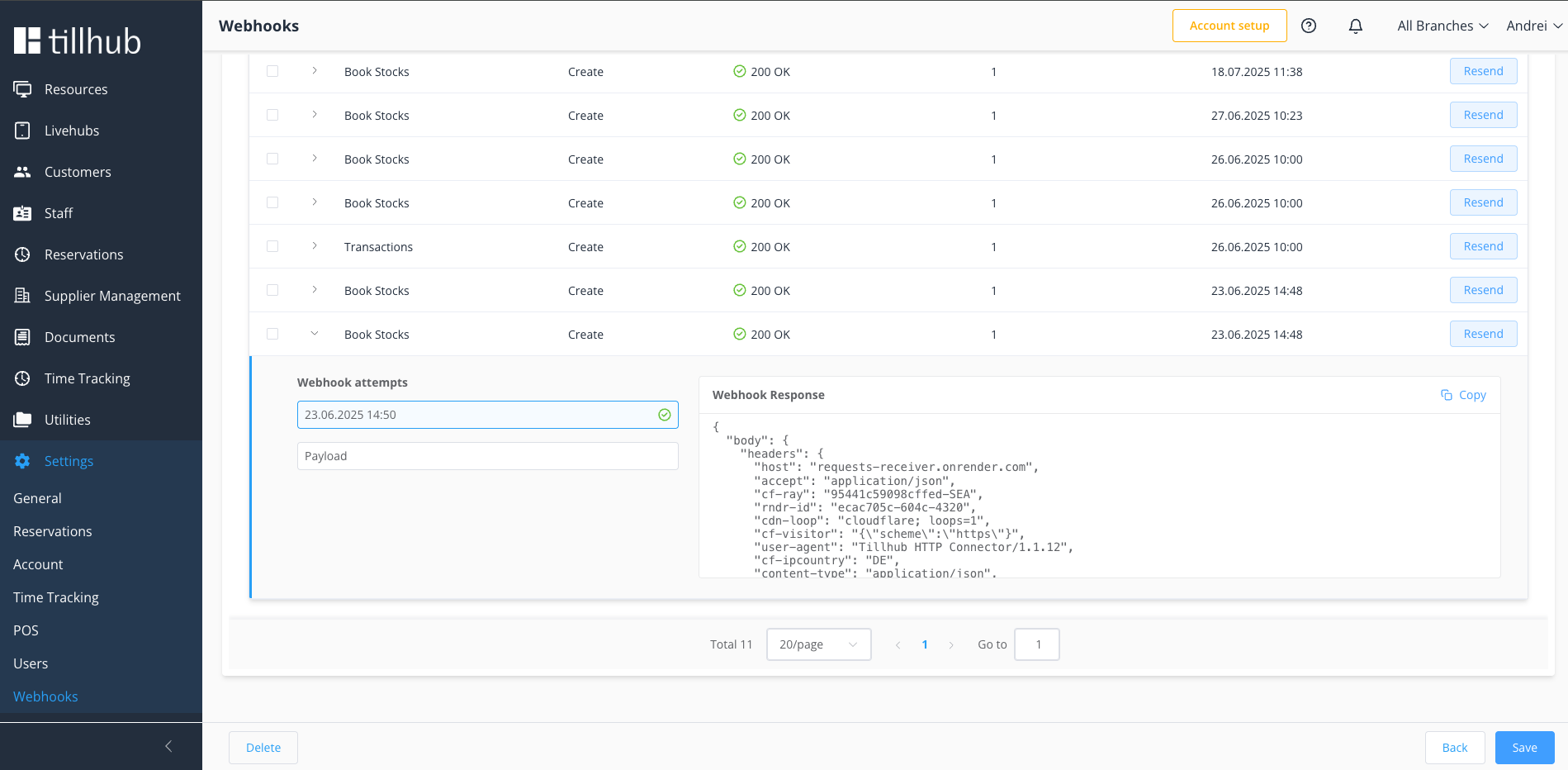
Task: Open help question mark icon
Action: pyautogui.click(x=1309, y=26)
